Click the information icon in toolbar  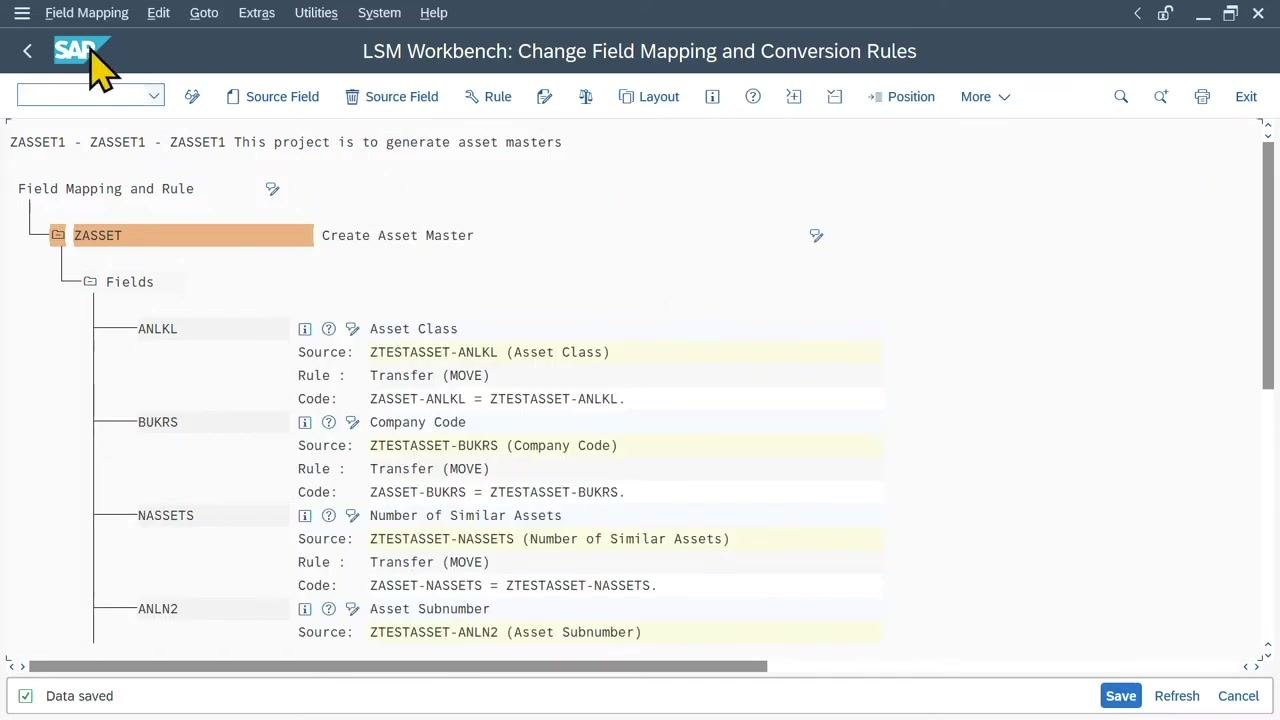(x=712, y=96)
